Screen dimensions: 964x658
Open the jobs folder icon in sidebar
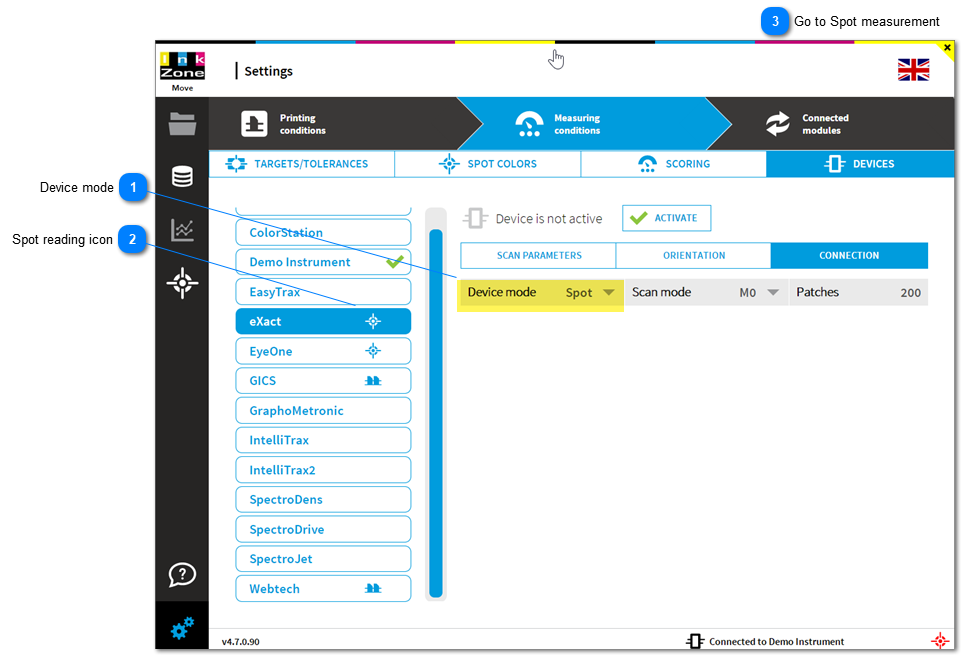click(182, 124)
